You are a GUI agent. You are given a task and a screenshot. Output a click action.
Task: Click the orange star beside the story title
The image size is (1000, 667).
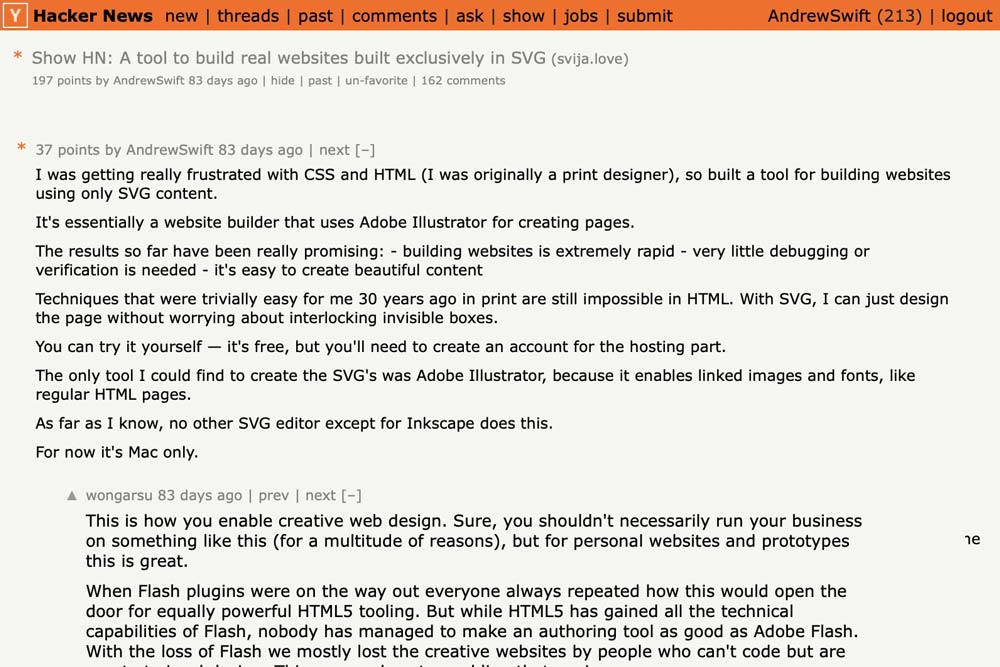tap(16, 58)
